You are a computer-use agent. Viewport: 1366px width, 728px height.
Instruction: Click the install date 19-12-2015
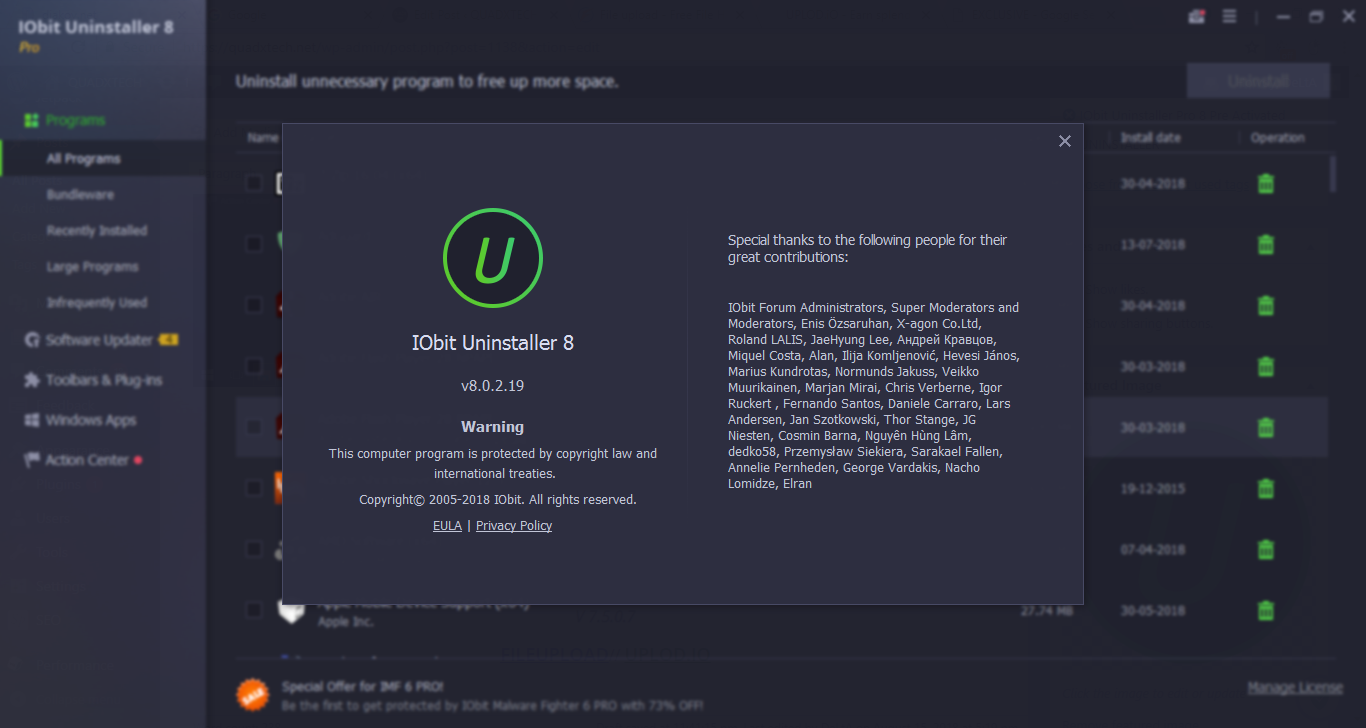click(1153, 489)
